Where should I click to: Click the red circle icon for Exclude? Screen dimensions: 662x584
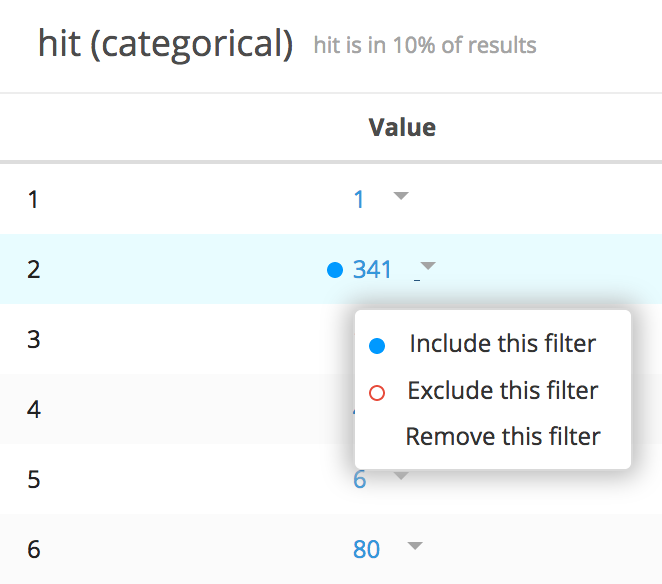pos(377,393)
